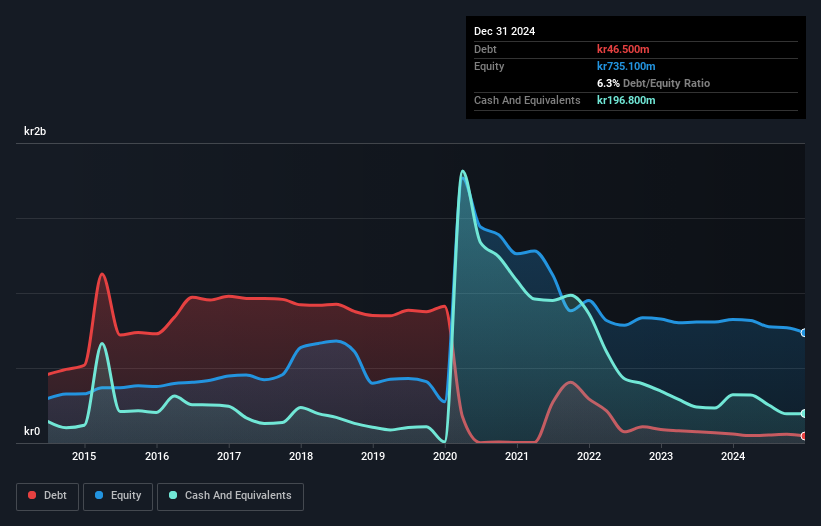Click the 2017 x-axis label
This screenshot has height=526, width=821.
(229, 456)
